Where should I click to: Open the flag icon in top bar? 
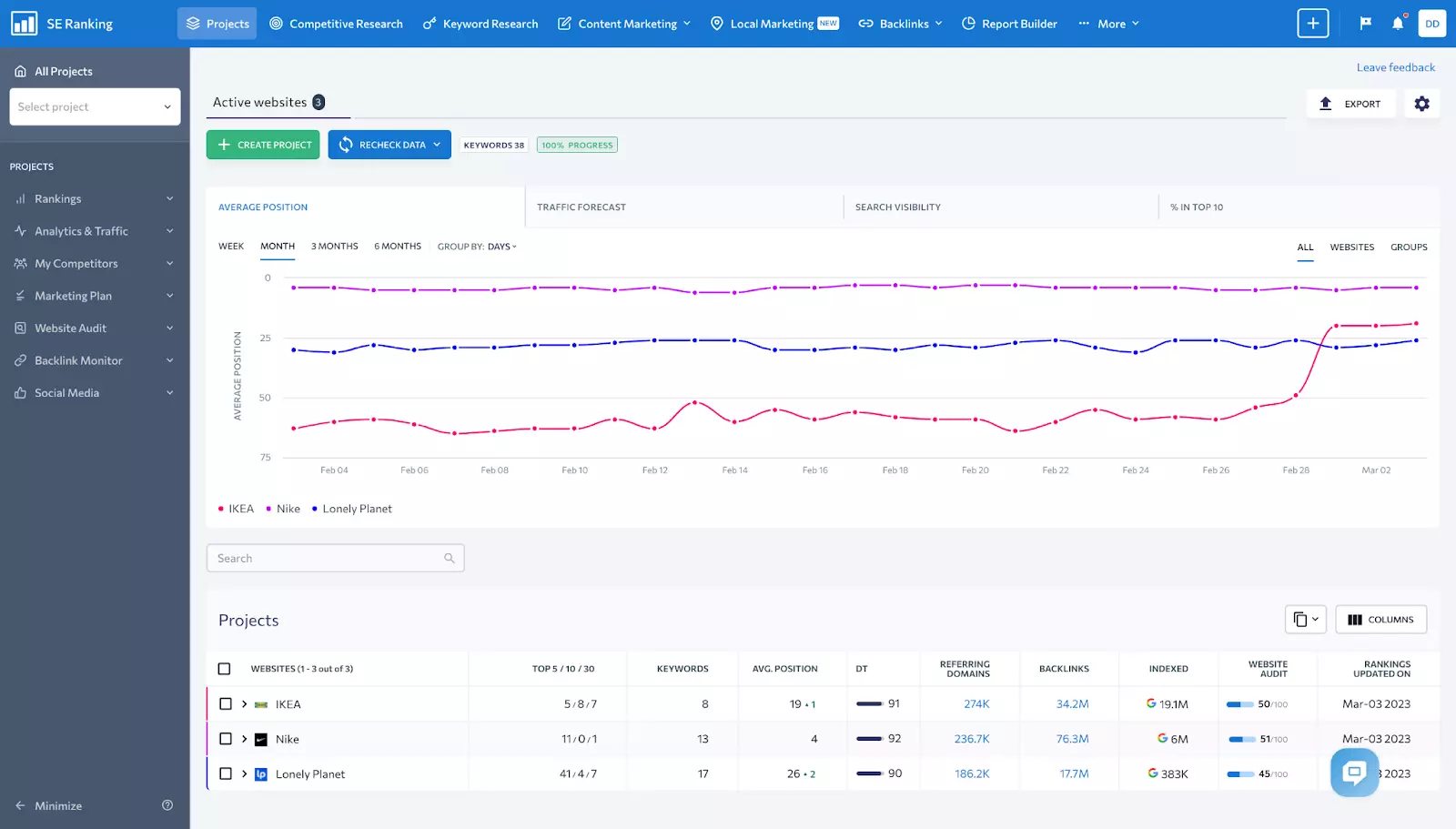point(1365,24)
